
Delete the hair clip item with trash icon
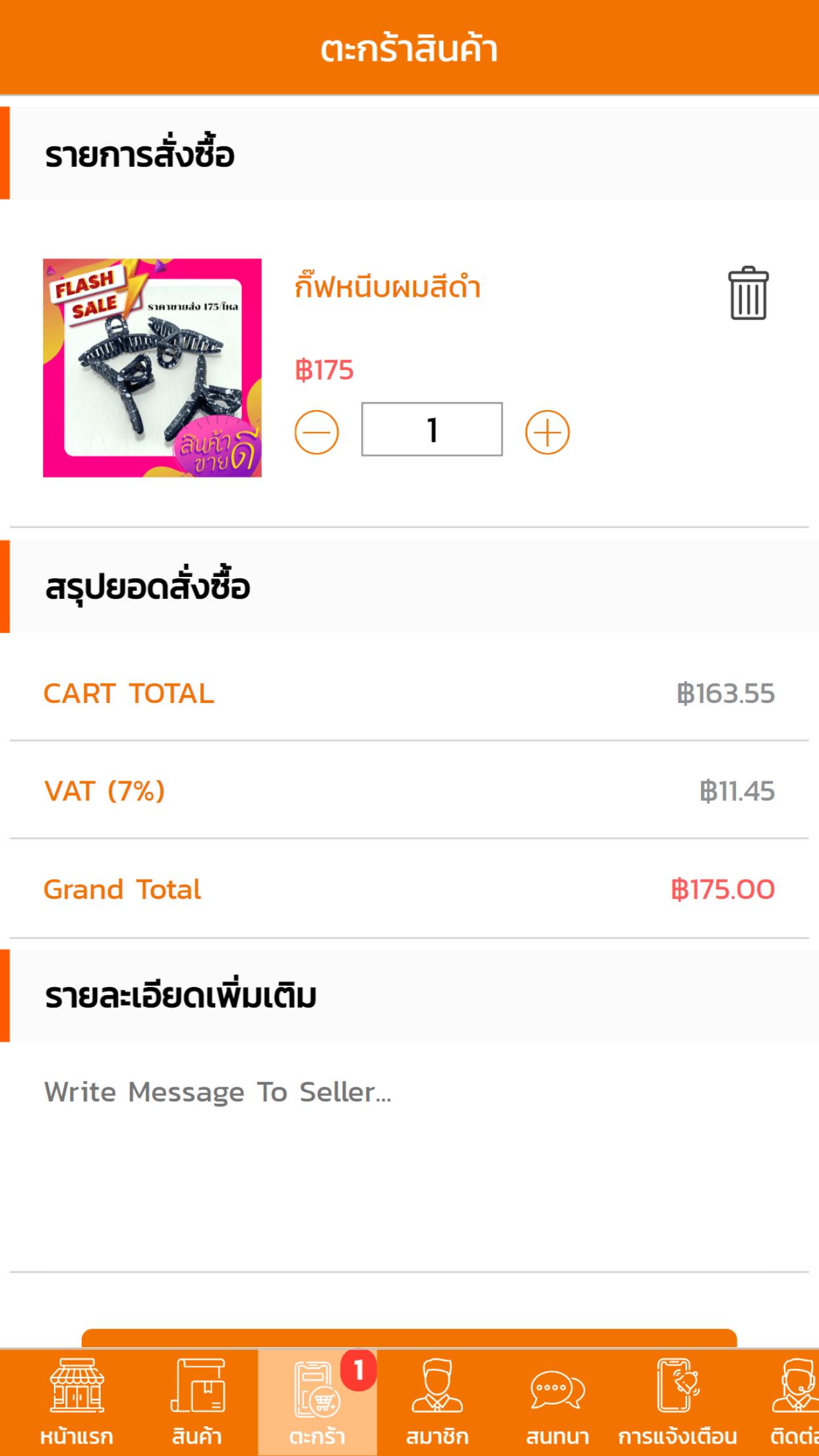[x=748, y=293]
